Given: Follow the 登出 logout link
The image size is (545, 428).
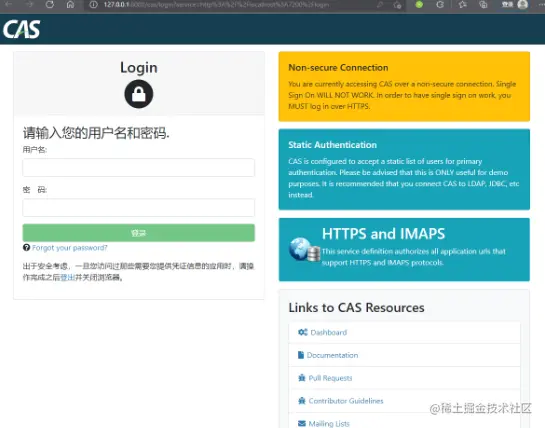Looking at the screenshot, I should point(68,277).
